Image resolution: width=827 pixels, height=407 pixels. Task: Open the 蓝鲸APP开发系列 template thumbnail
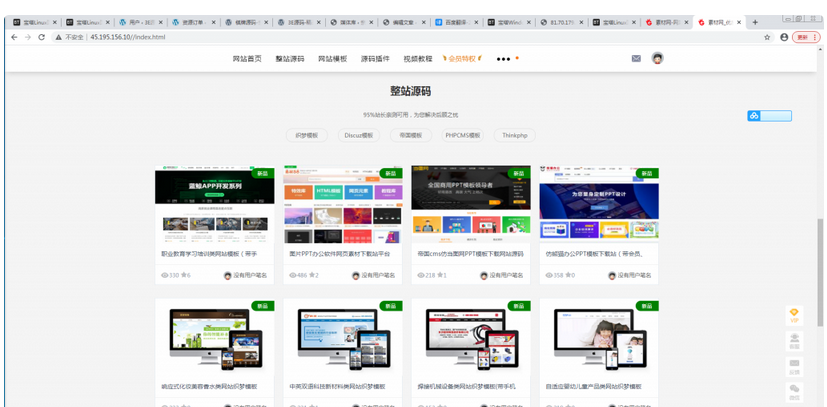point(215,205)
